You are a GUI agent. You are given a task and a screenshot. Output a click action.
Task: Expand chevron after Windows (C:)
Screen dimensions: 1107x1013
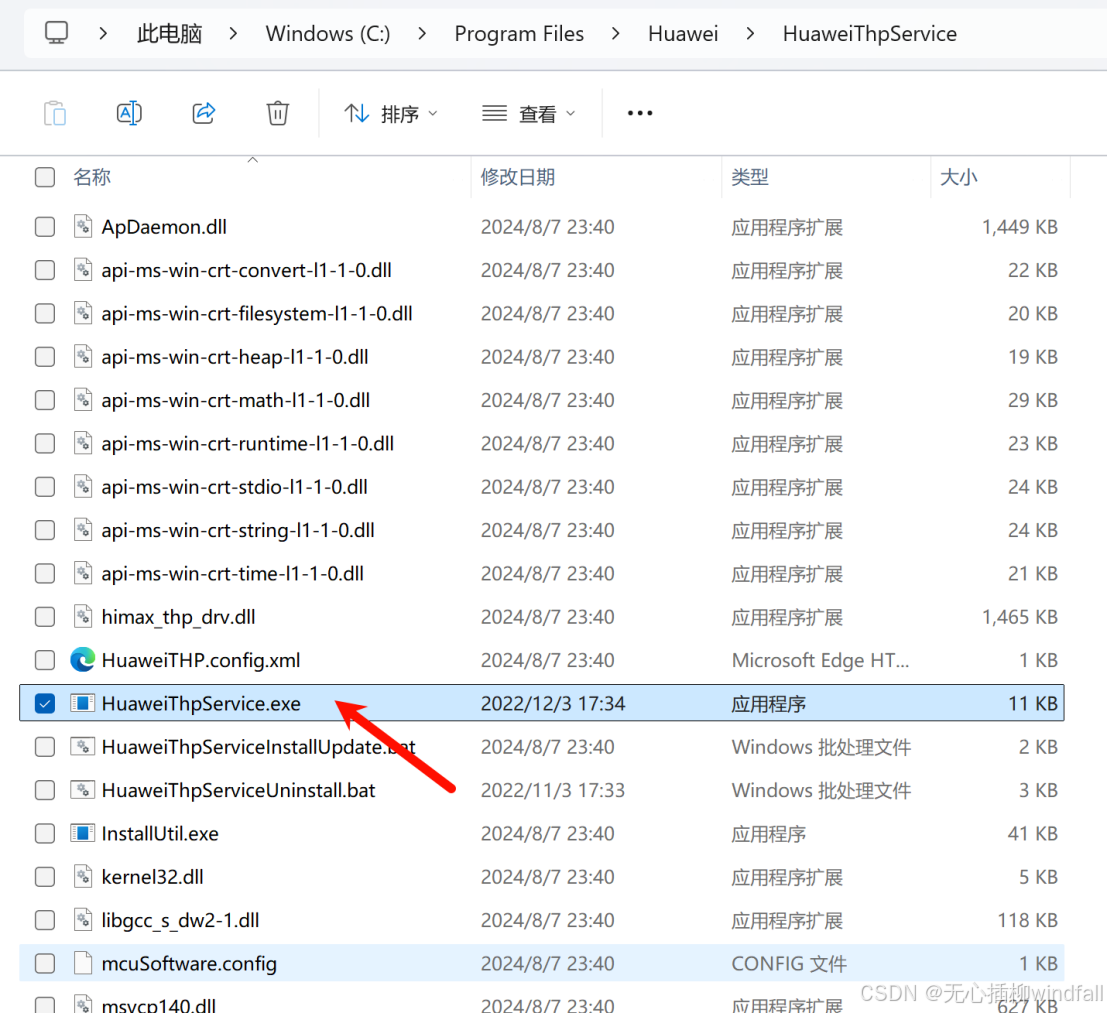click(422, 33)
